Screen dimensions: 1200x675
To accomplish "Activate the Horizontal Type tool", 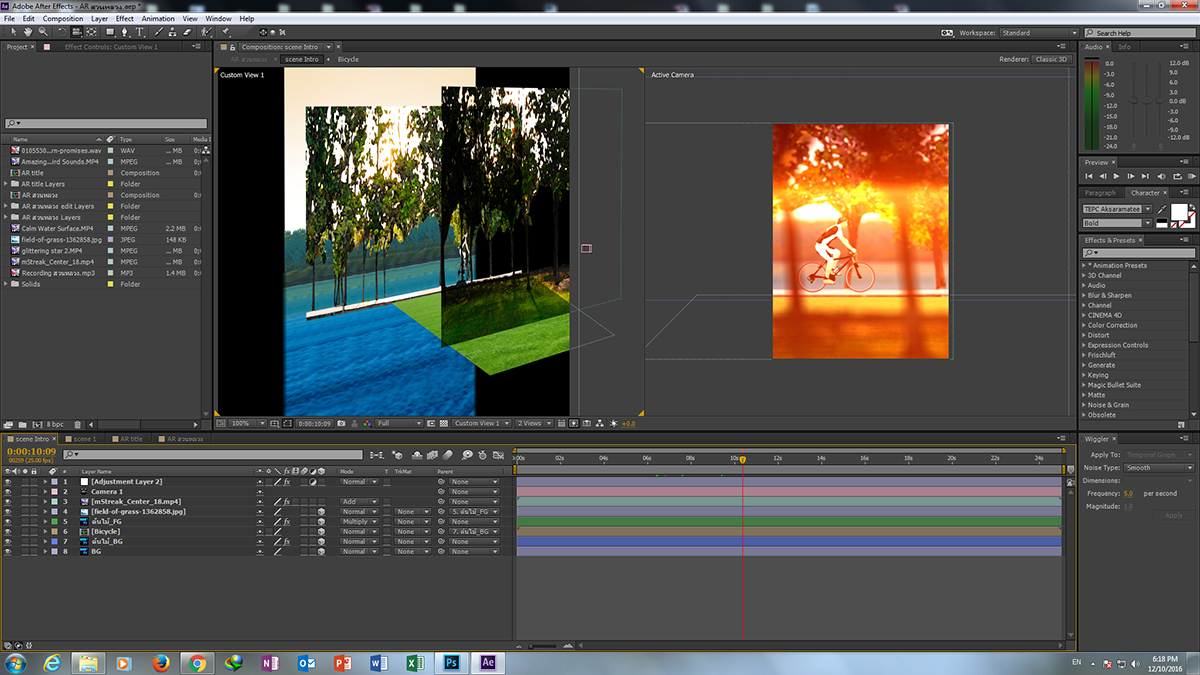I will [x=139, y=32].
